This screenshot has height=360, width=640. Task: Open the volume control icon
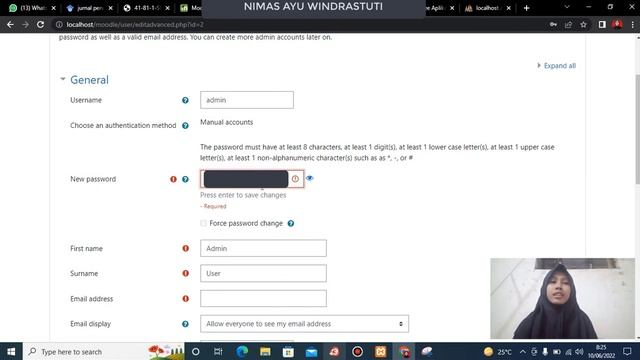point(579,351)
